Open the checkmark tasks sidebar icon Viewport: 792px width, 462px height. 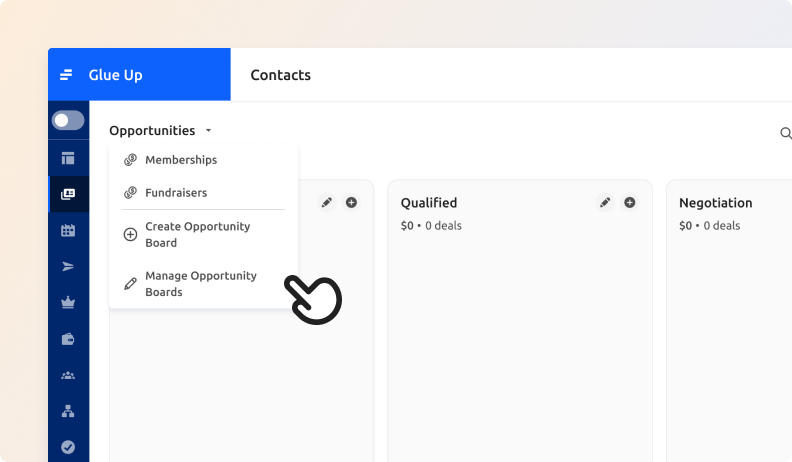click(68, 447)
